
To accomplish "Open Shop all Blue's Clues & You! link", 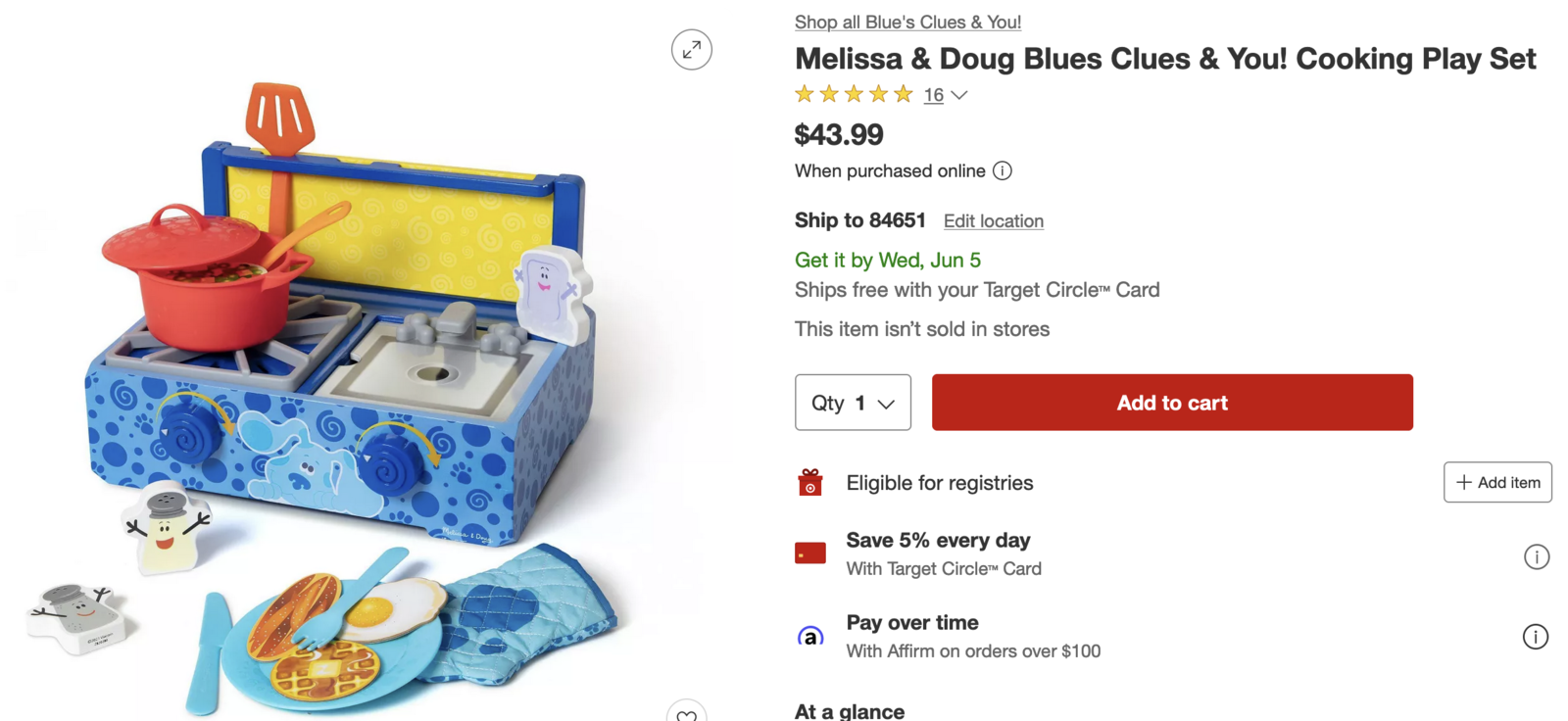I will point(907,22).
